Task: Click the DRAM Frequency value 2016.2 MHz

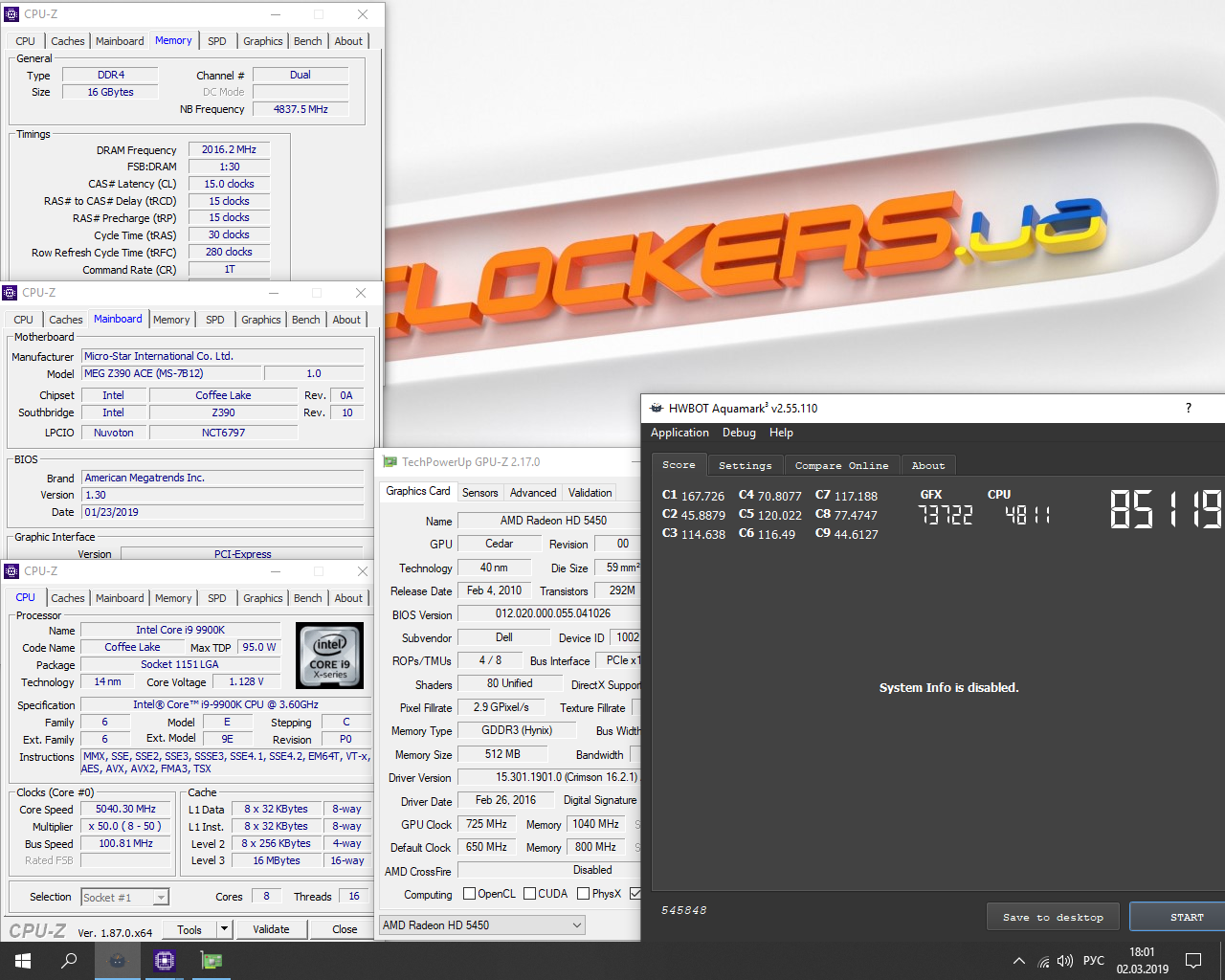Action: [x=229, y=149]
